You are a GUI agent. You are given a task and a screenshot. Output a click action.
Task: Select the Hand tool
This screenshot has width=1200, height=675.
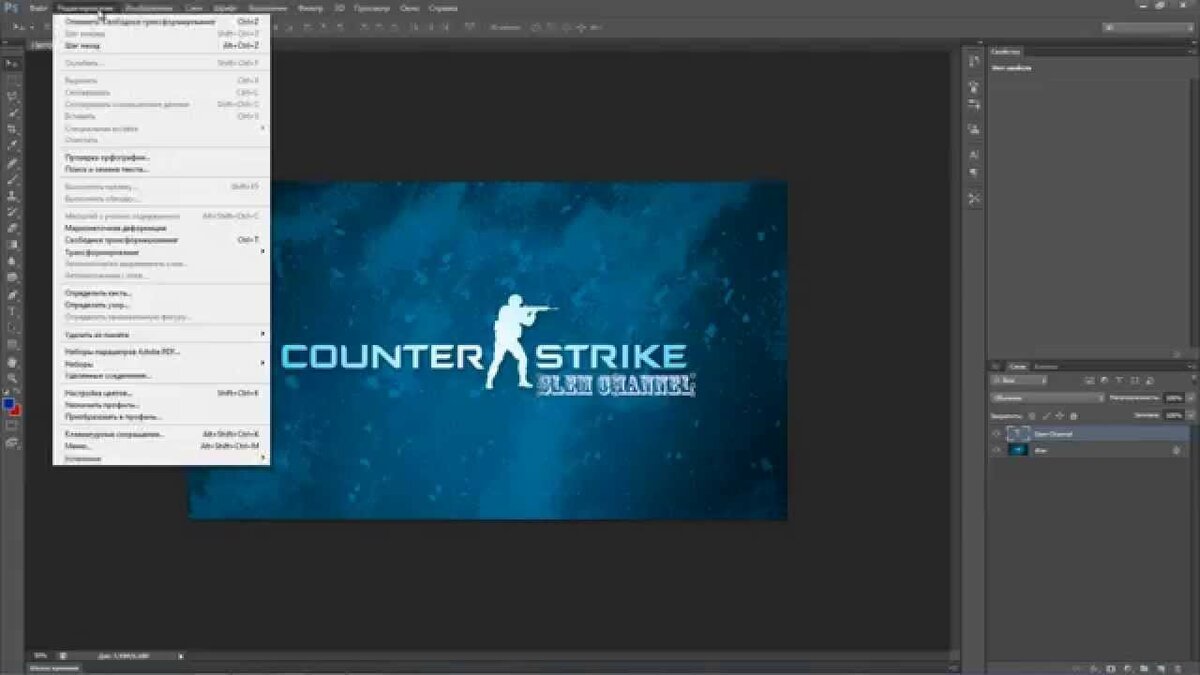(x=13, y=362)
